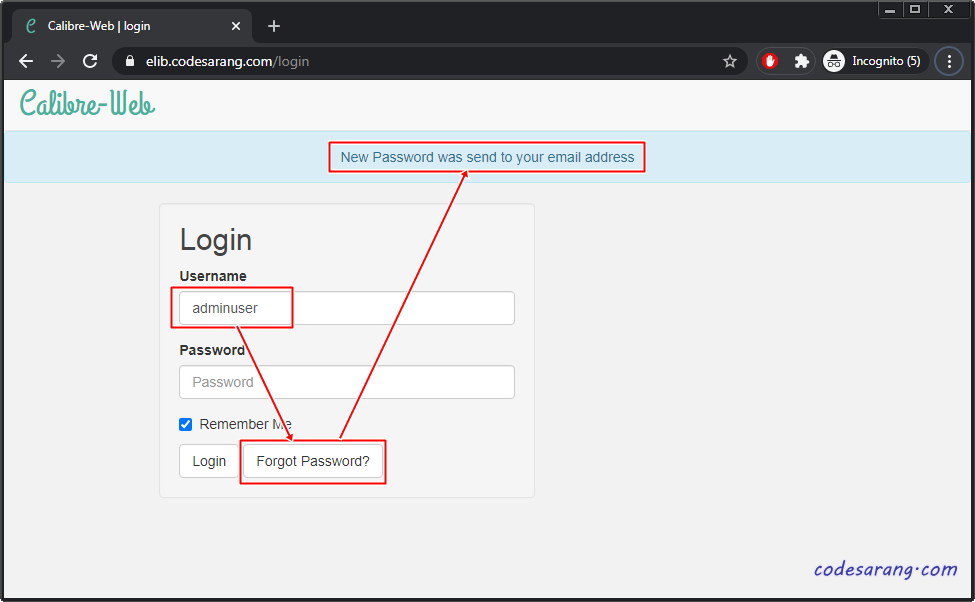Reload the page with the refresh icon
The height and width of the screenshot is (602, 975).
[90, 61]
